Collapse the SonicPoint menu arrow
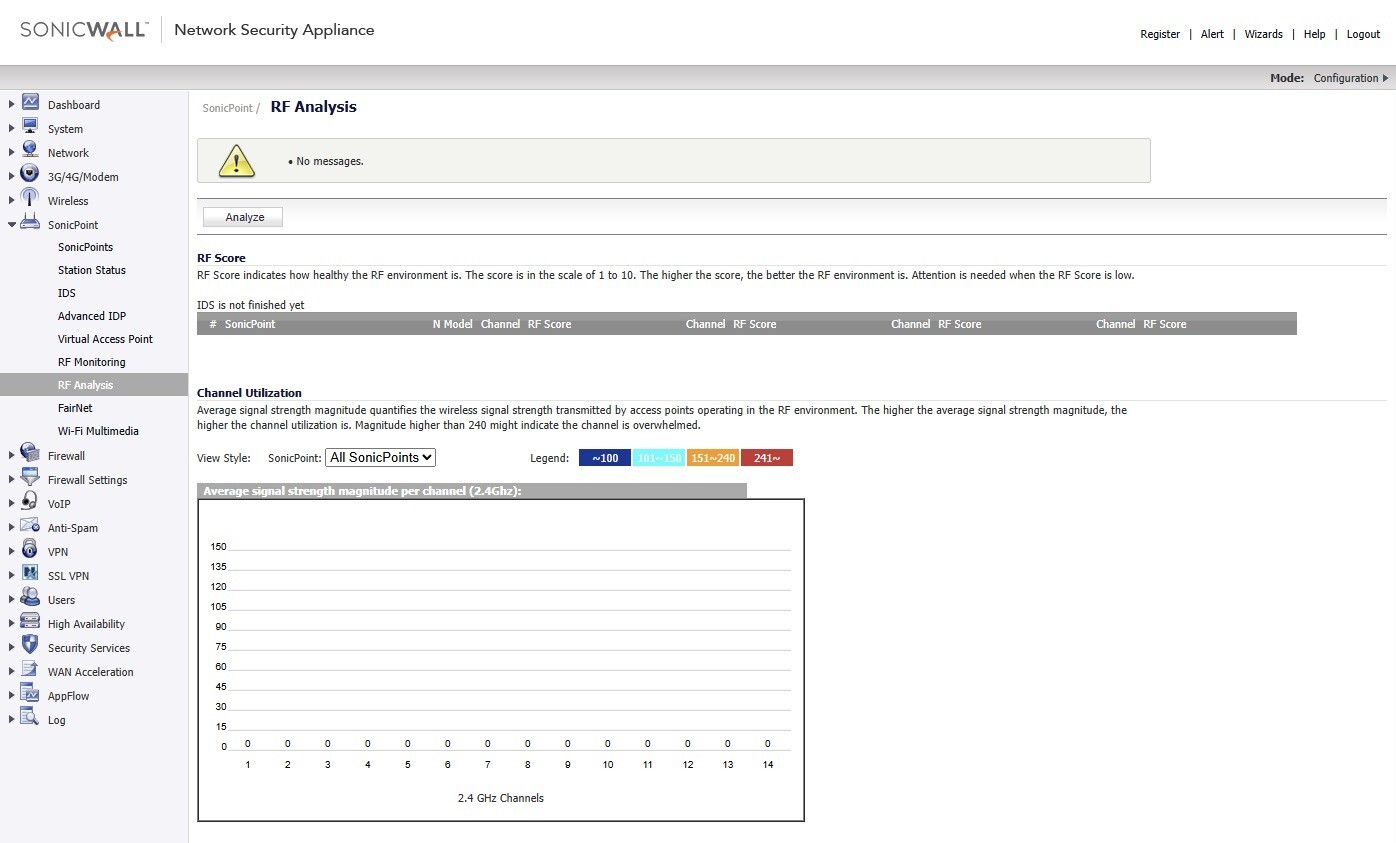Viewport: 1396px width, 843px height. (x=12, y=224)
